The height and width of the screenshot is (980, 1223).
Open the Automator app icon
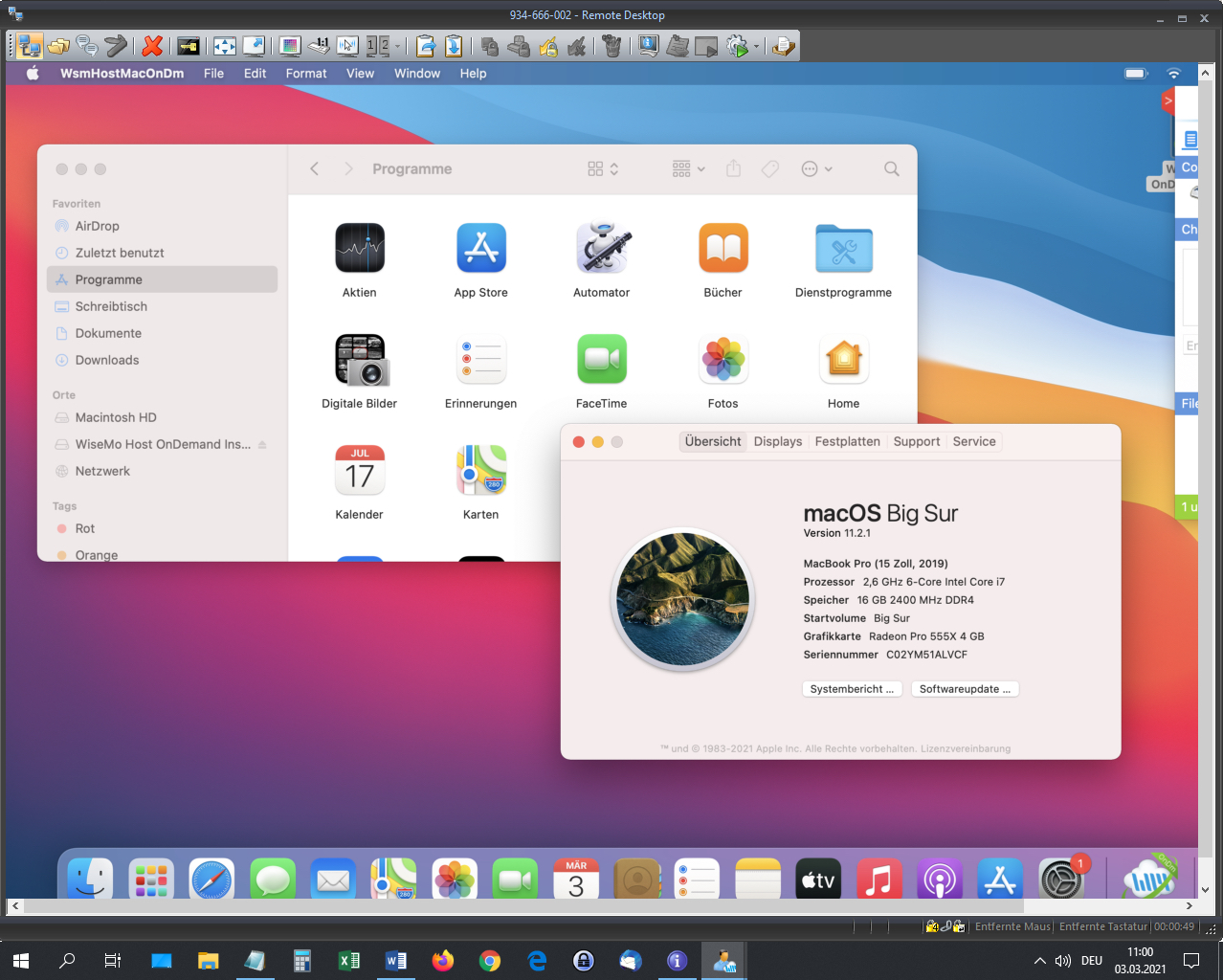click(601, 249)
